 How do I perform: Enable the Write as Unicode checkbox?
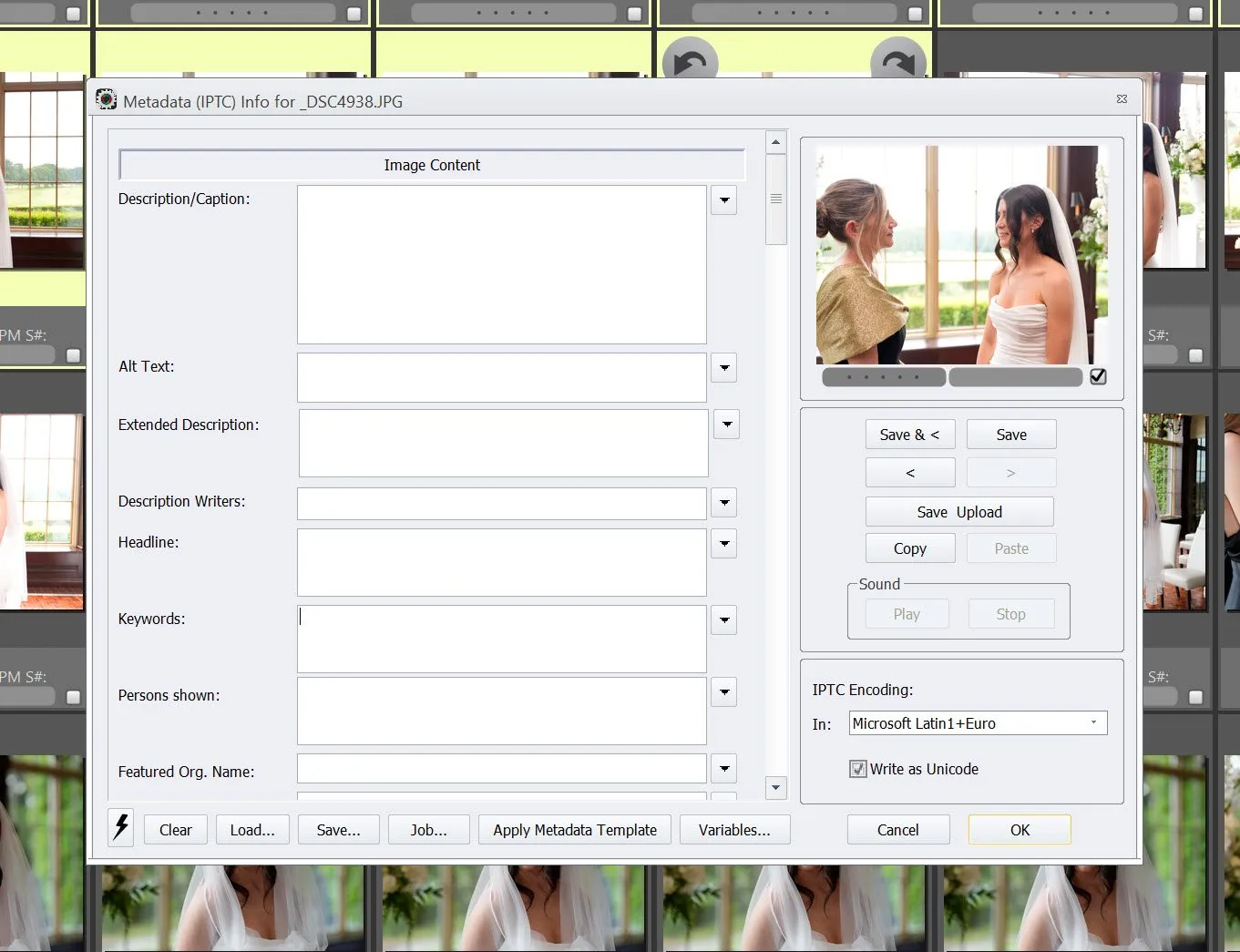pyautogui.click(x=856, y=769)
